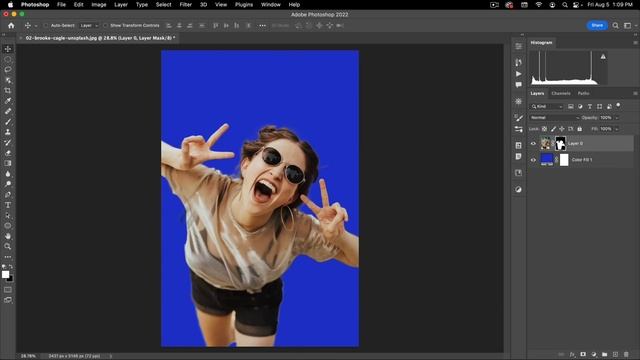Switch to the Channels tab
The height and width of the screenshot is (360, 640).
pos(561,93)
